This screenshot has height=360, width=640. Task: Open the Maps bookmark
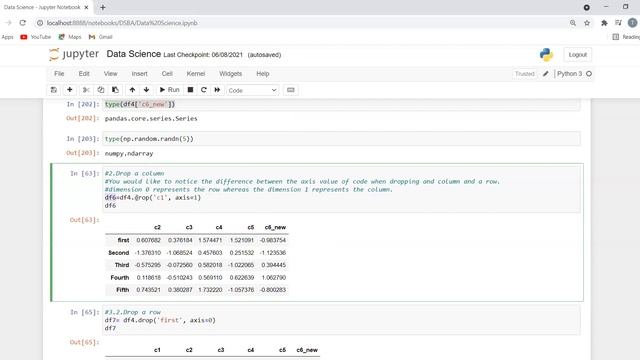click(x=70, y=37)
